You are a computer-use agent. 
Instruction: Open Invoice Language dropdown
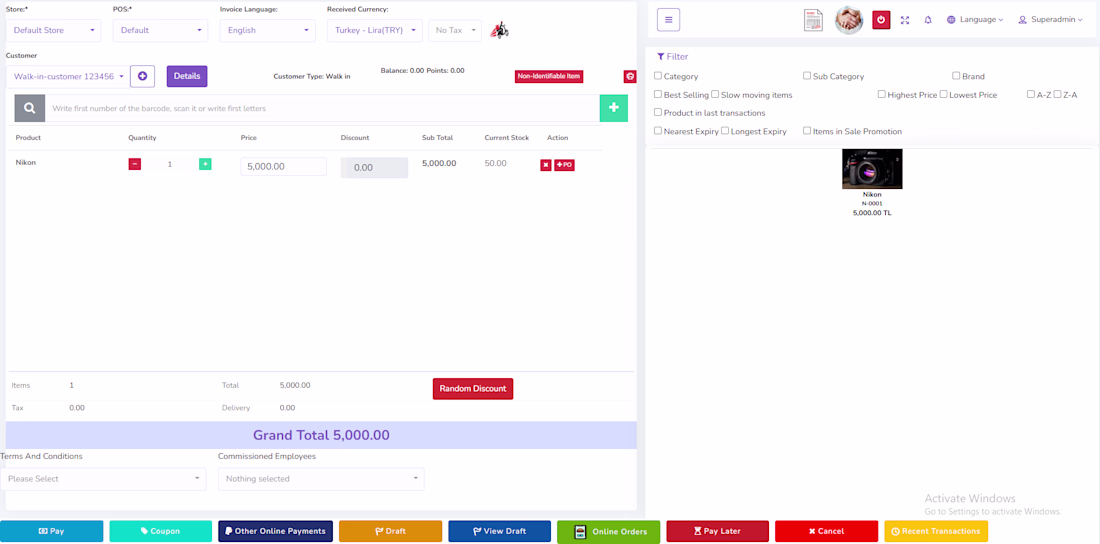(x=267, y=30)
